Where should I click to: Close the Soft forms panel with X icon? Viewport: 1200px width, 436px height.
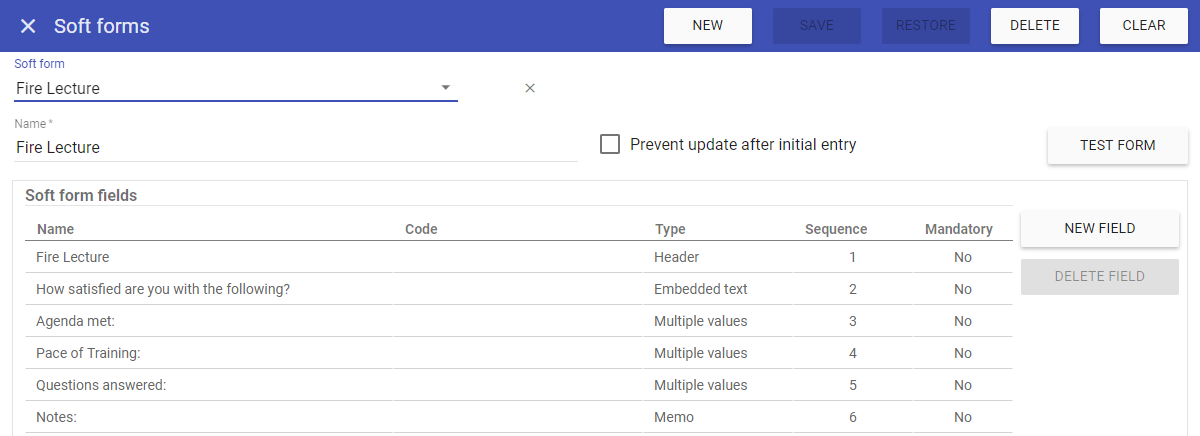click(x=28, y=26)
